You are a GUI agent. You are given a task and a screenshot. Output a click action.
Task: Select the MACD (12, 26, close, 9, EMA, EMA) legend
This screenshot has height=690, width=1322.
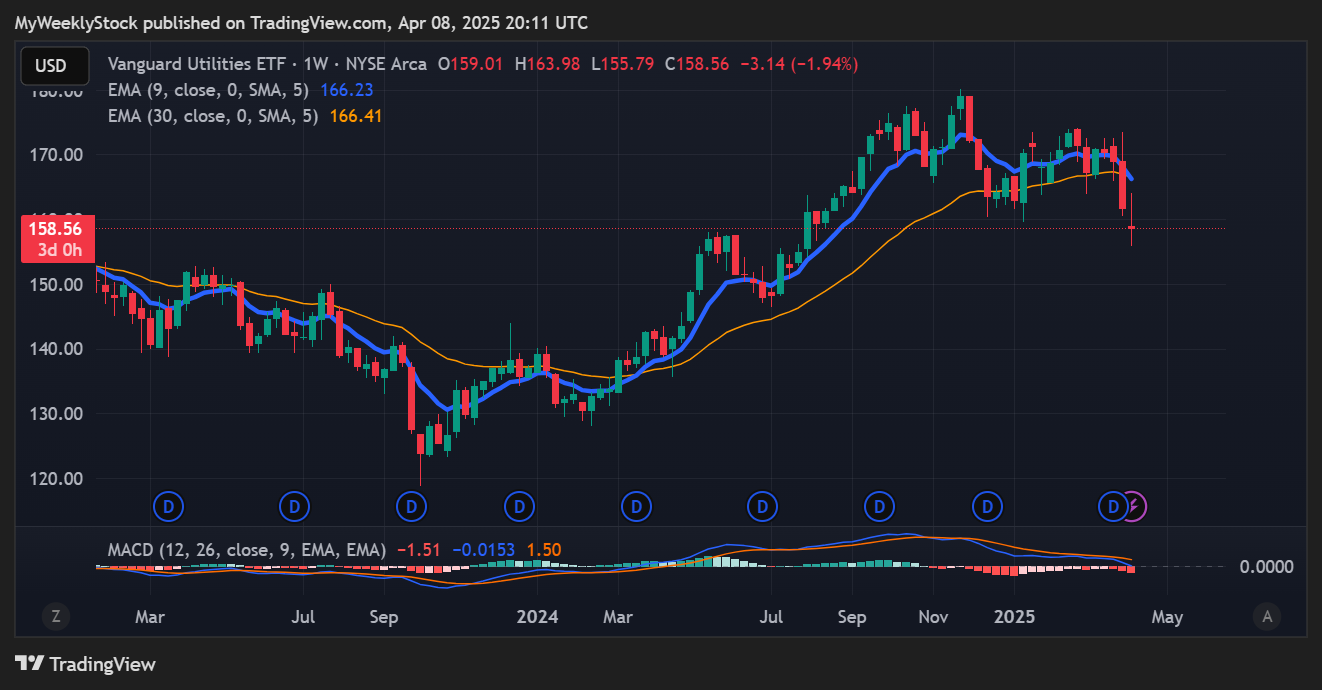[x=247, y=550]
